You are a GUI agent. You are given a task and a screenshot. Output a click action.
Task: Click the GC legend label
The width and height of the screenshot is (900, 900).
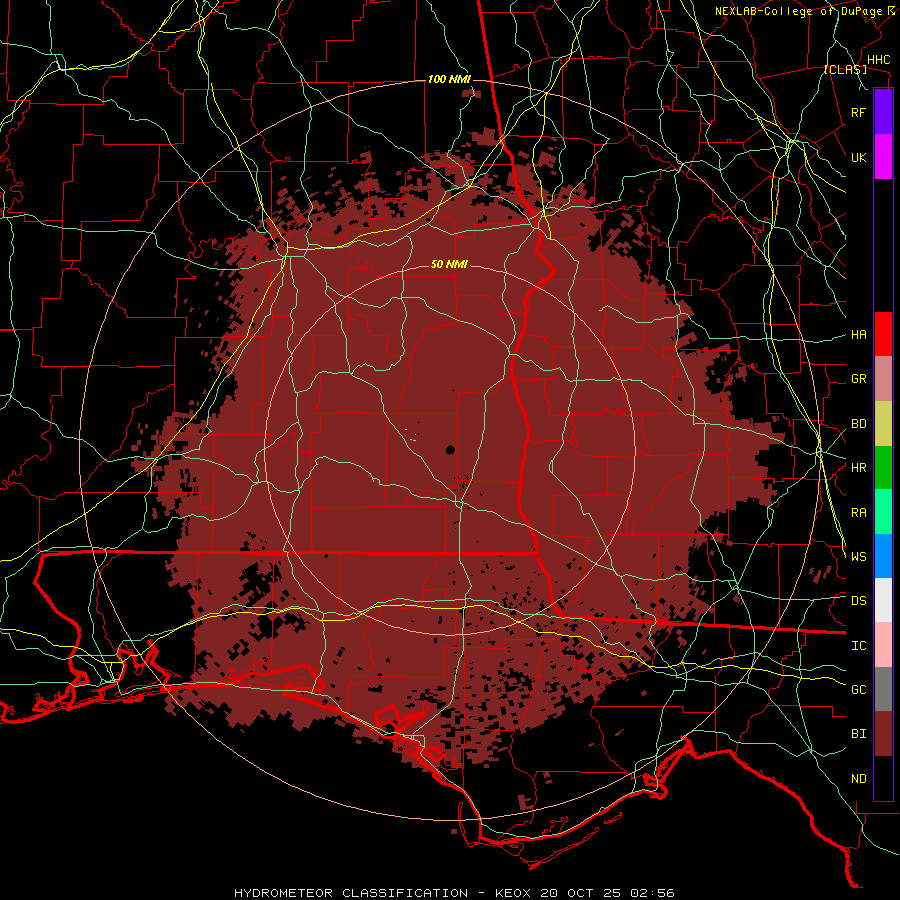pos(858,690)
